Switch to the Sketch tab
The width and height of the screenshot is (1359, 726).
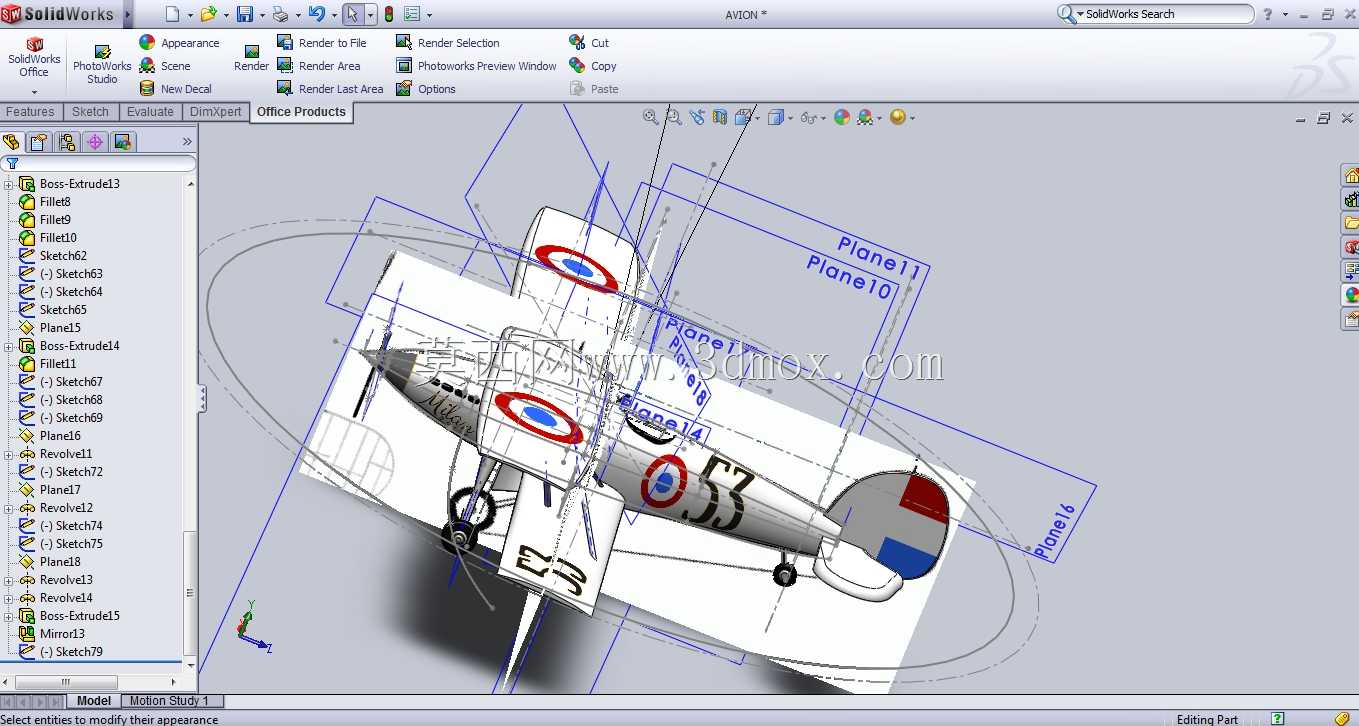[90, 112]
